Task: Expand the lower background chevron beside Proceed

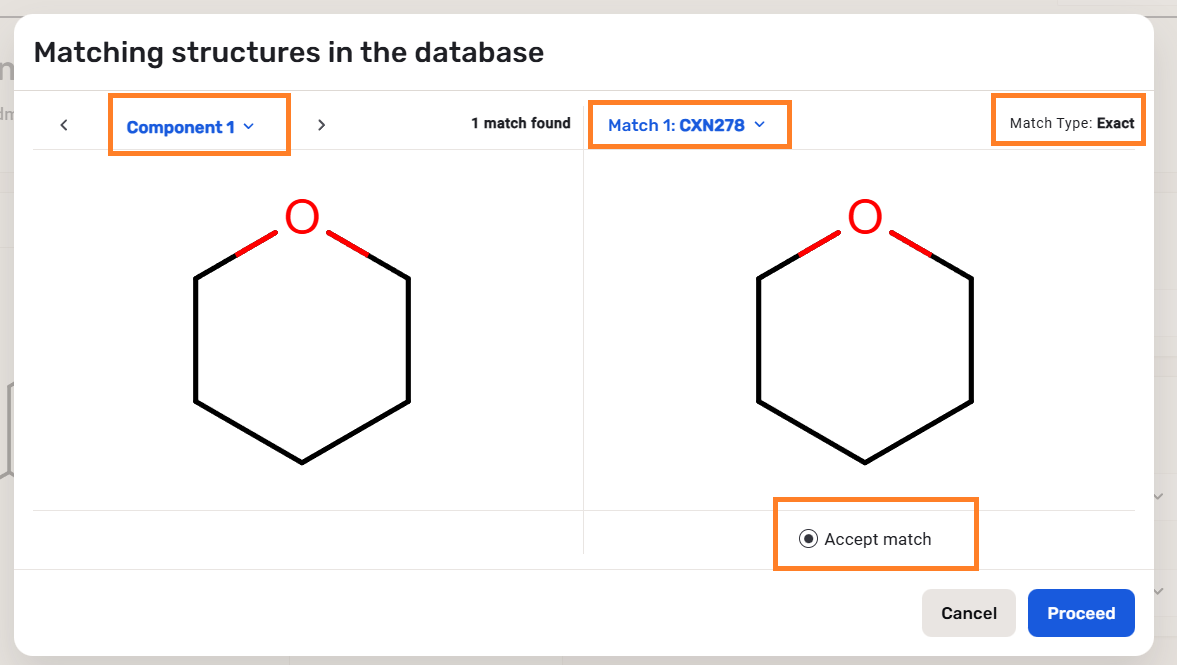Action: click(x=1158, y=592)
